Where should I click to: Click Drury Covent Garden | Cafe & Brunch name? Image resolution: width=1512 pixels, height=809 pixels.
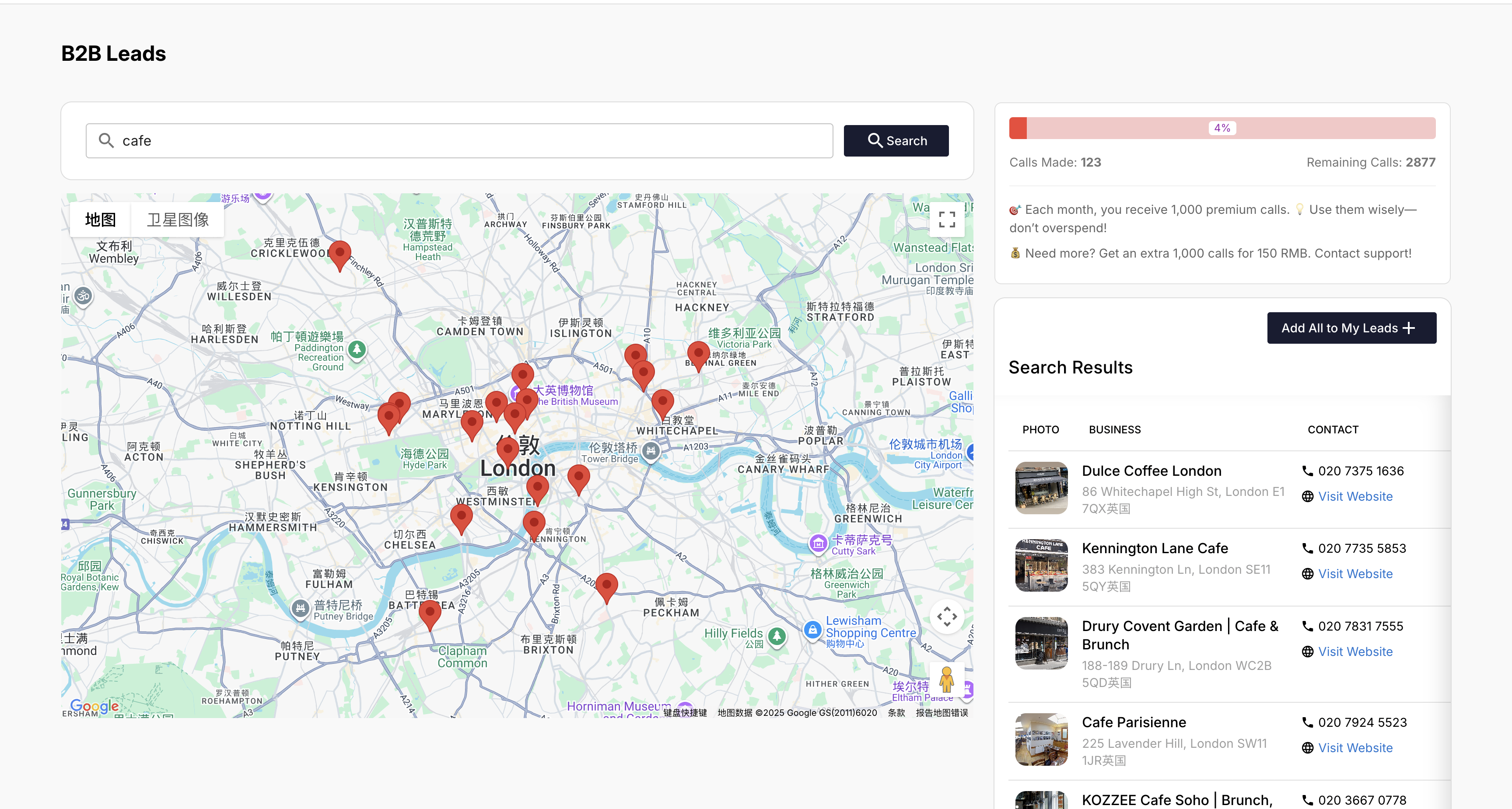[x=1180, y=635]
